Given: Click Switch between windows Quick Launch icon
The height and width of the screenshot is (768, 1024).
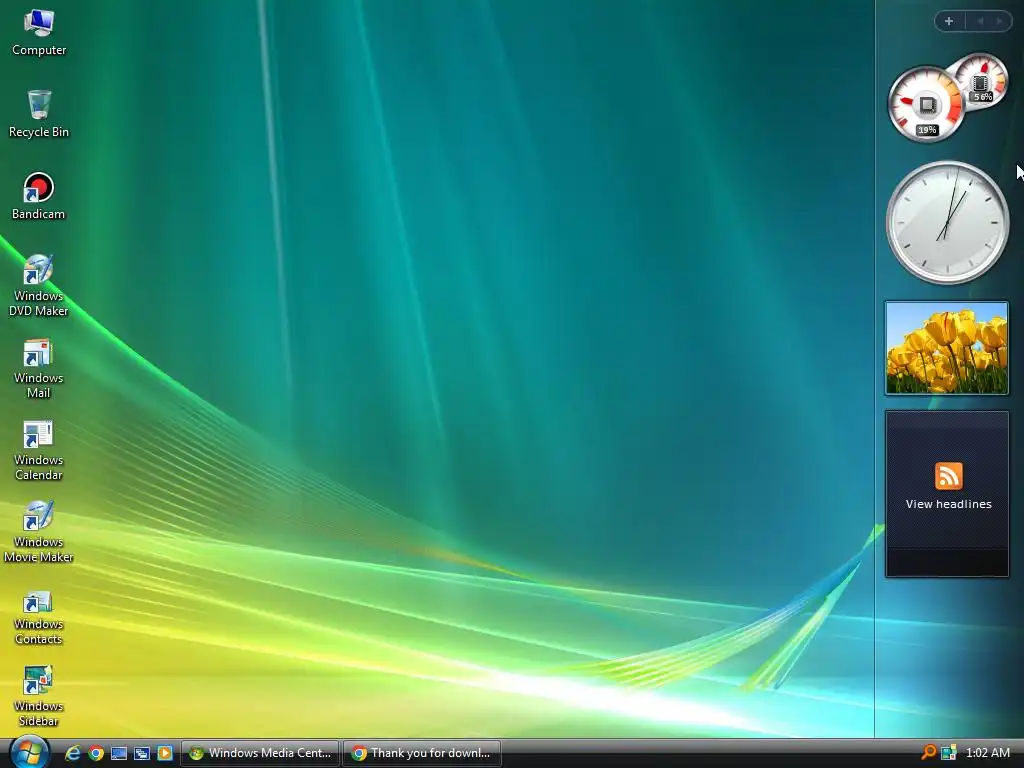Looking at the screenshot, I should click(x=142, y=753).
